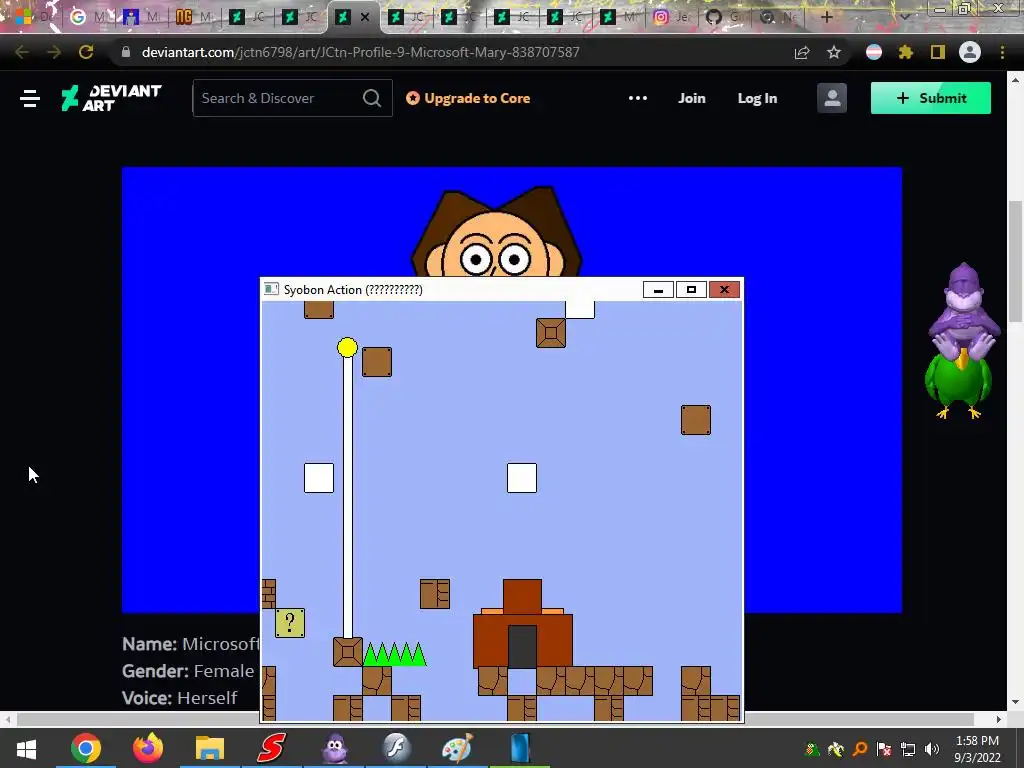Go forward in browser history
The width and height of the screenshot is (1024, 768).
click(x=54, y=52)
